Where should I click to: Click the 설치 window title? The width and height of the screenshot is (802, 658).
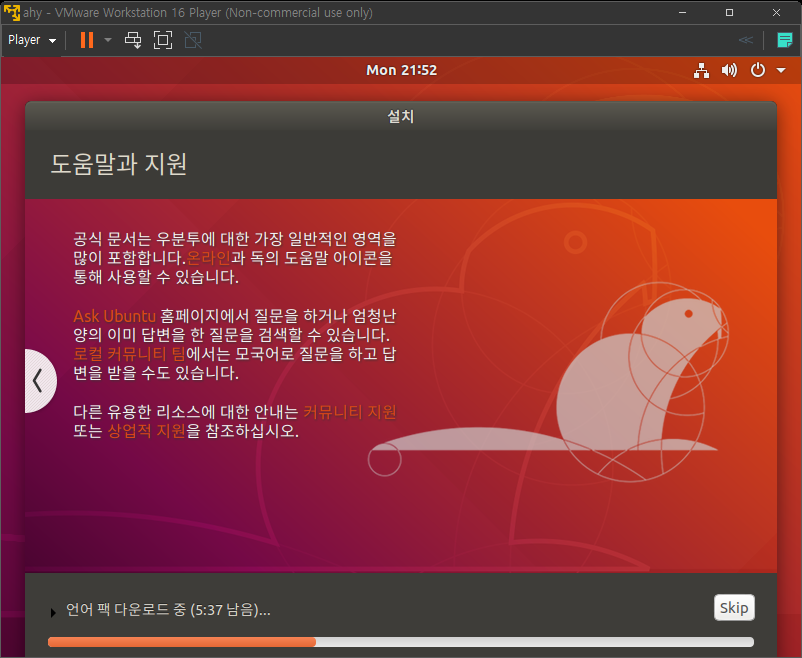tap(400, 116)
